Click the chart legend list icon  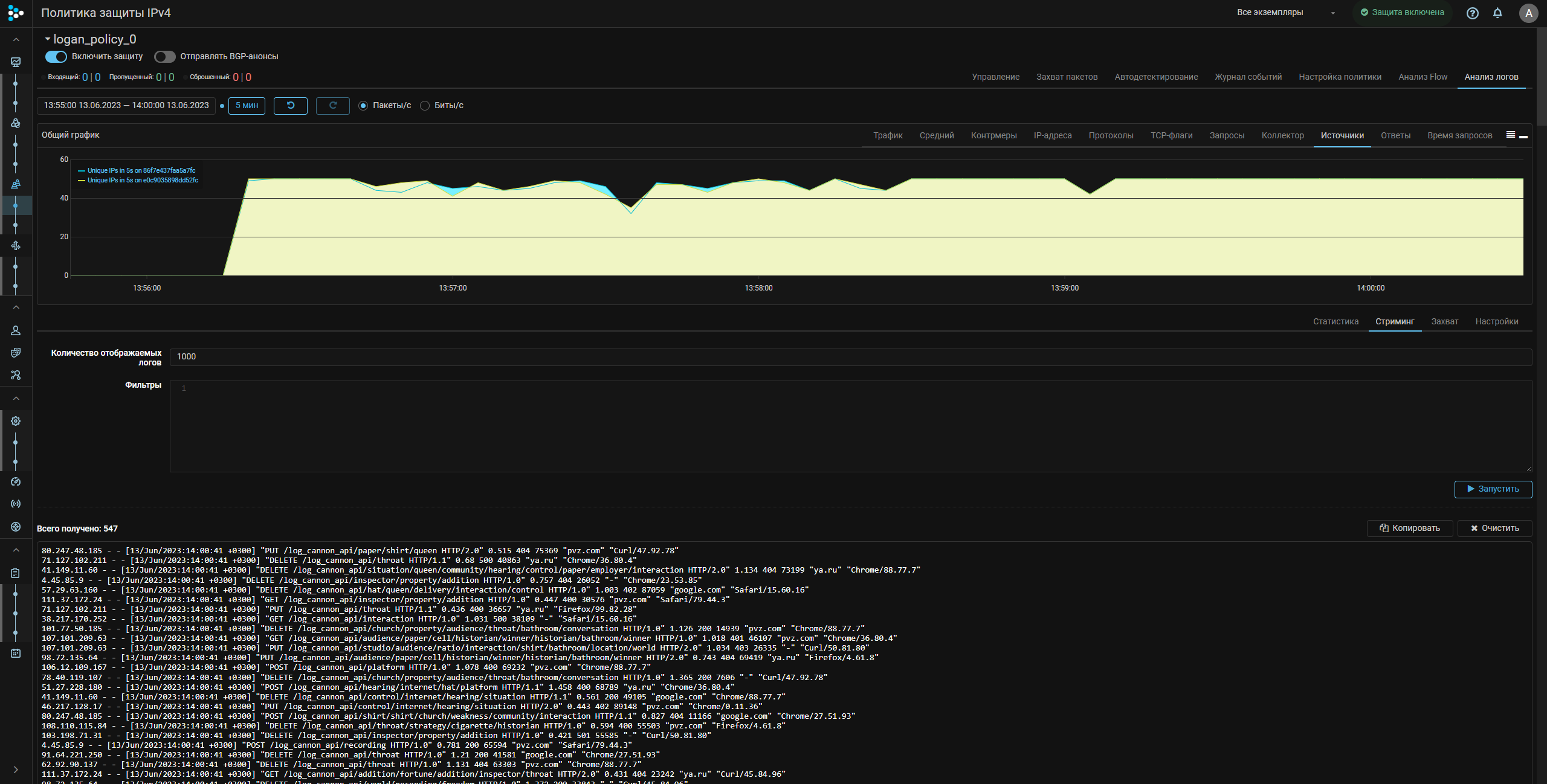pos(1510,135)
